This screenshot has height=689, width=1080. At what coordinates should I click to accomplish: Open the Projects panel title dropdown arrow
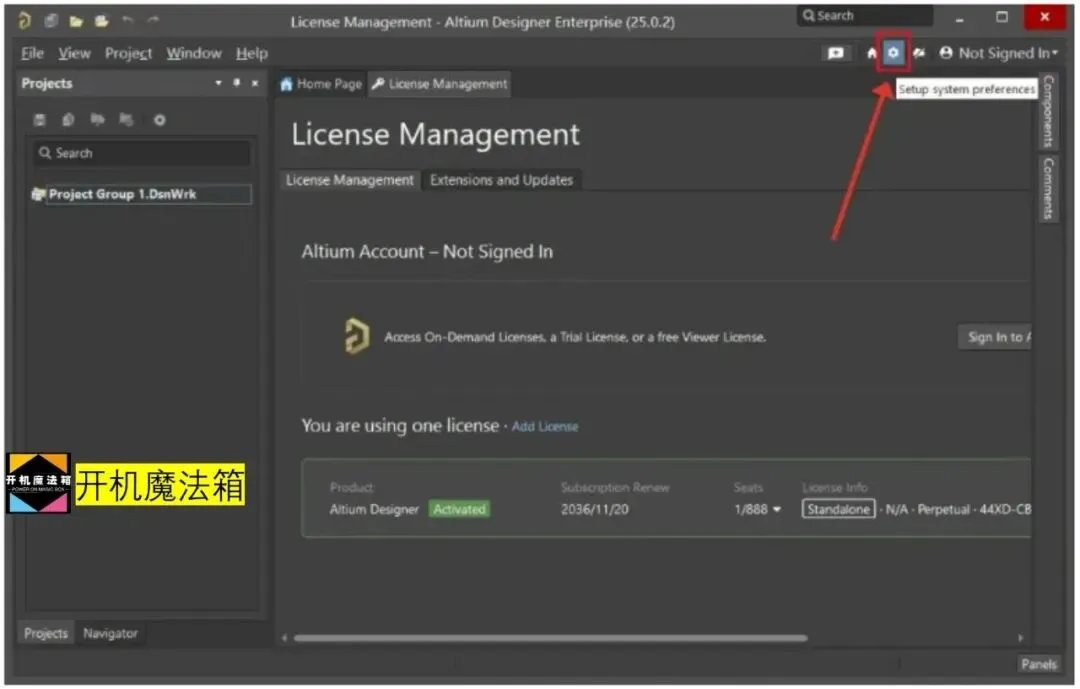pyautogui.click(x=218, y=83)
